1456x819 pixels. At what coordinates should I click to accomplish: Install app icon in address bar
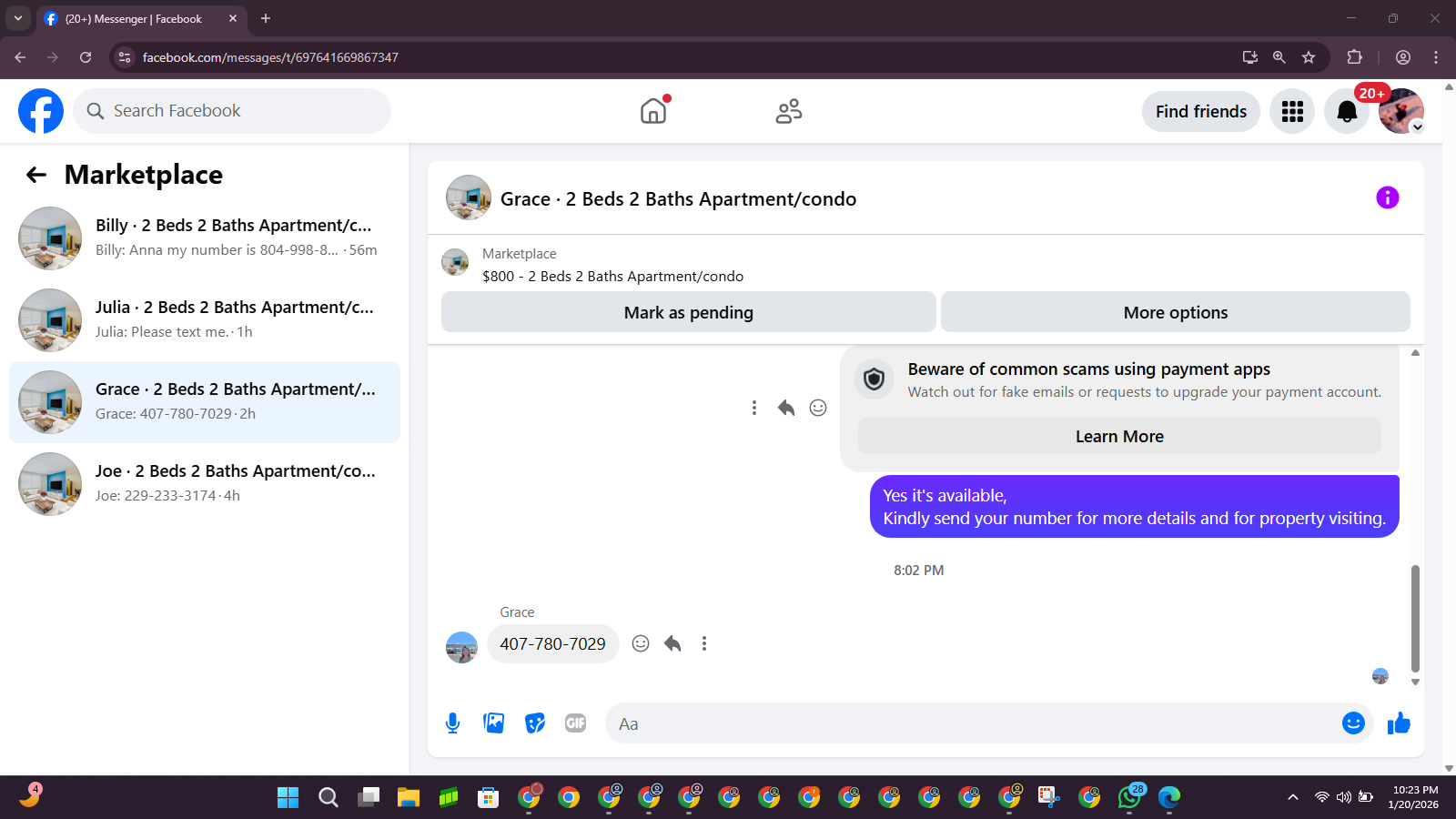point(1250,57)
